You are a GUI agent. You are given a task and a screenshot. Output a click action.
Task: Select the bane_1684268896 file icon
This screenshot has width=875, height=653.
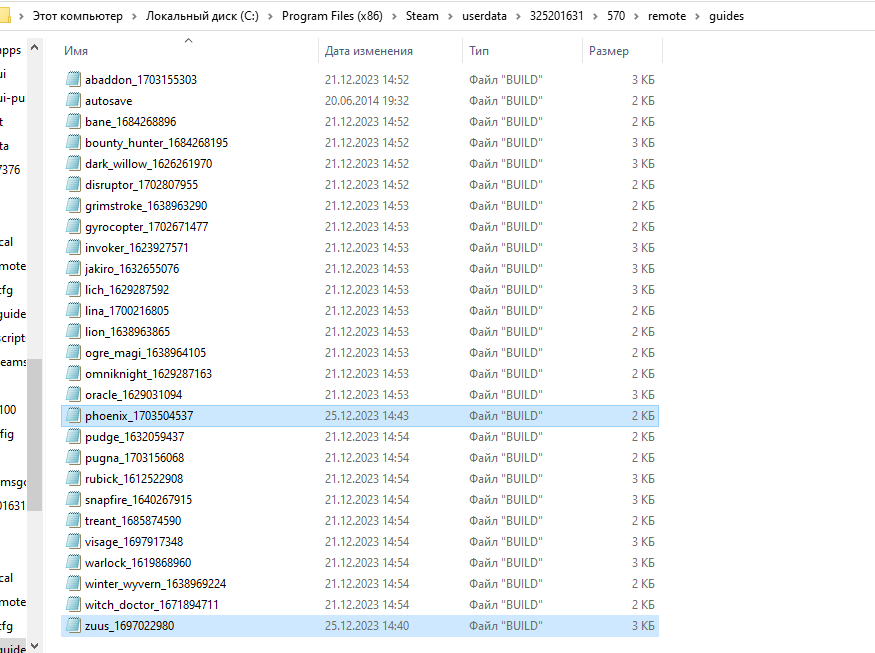pos(73,121)
